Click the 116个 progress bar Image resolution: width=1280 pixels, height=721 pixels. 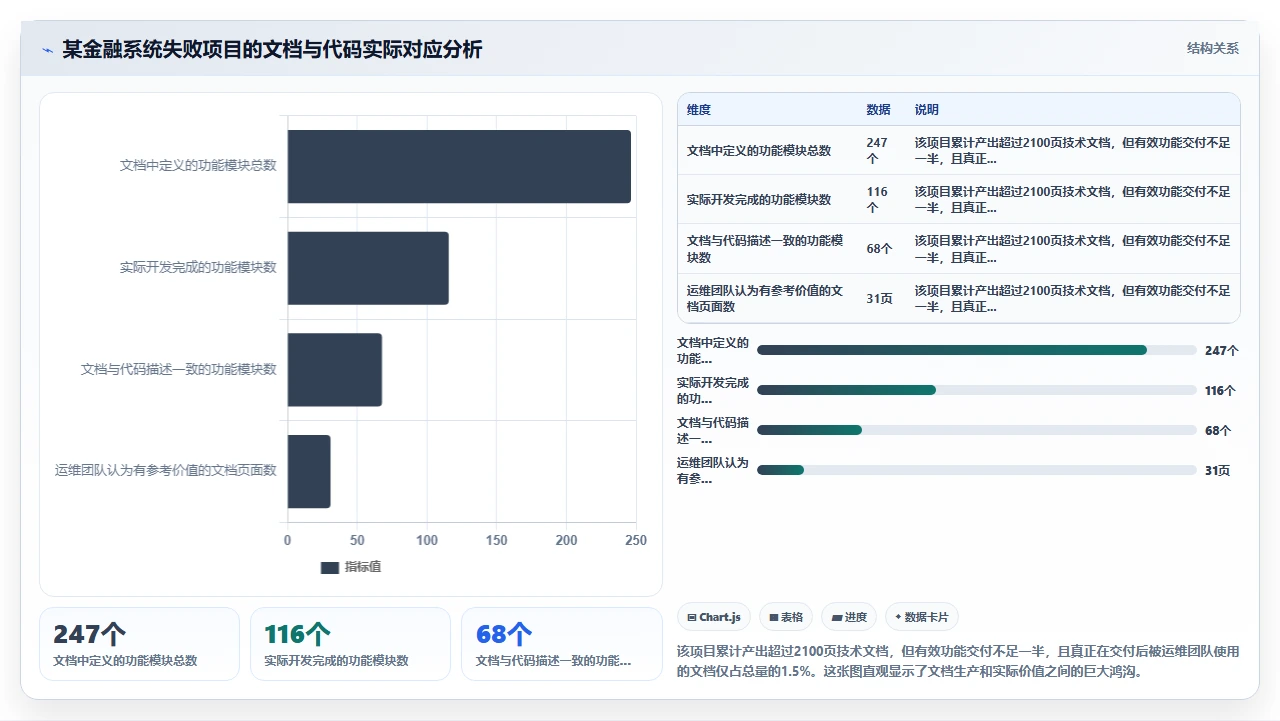pos(977,390)
